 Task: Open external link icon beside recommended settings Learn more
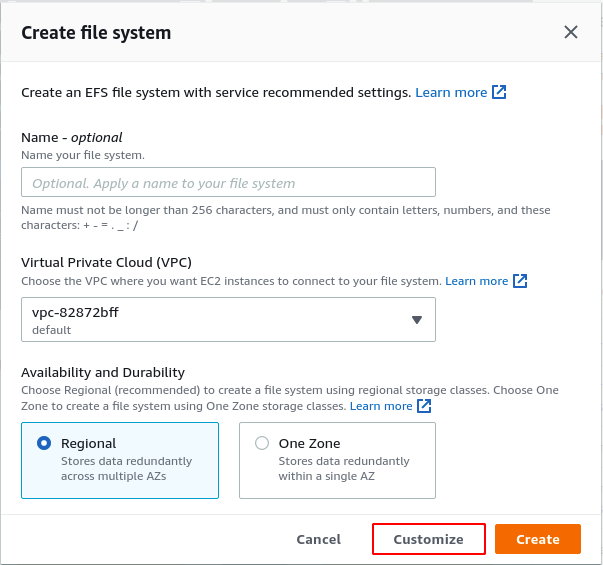coord(499,92)
